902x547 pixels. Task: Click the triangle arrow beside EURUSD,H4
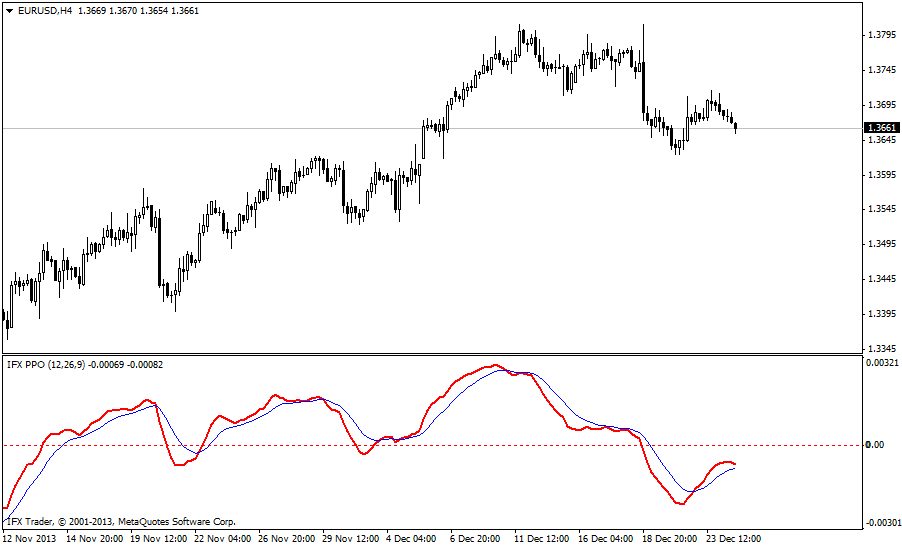pyautogui.click(x=10, y=11)
